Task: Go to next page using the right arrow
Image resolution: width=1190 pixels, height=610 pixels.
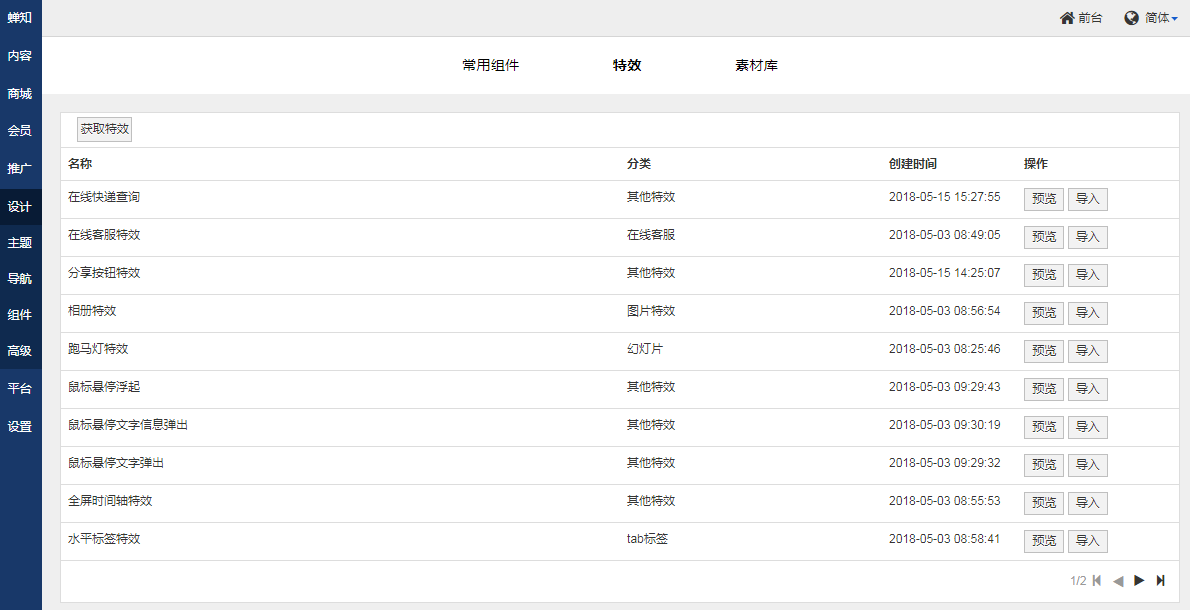Action: point(1139,581)
